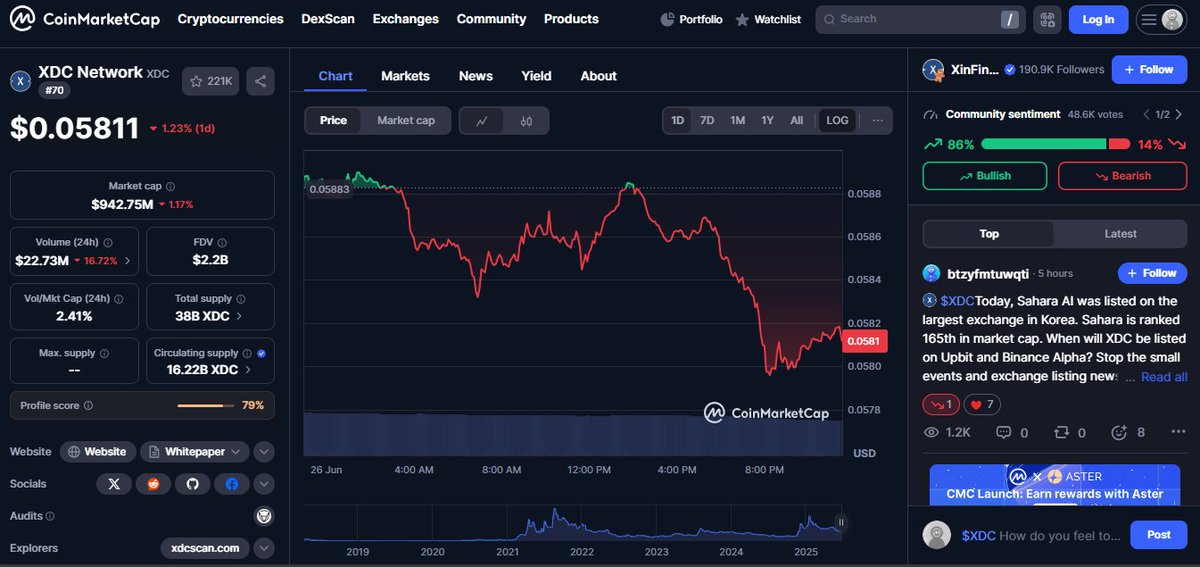
Task: Open the Reddit social link
Action: [x=153, y=484]
